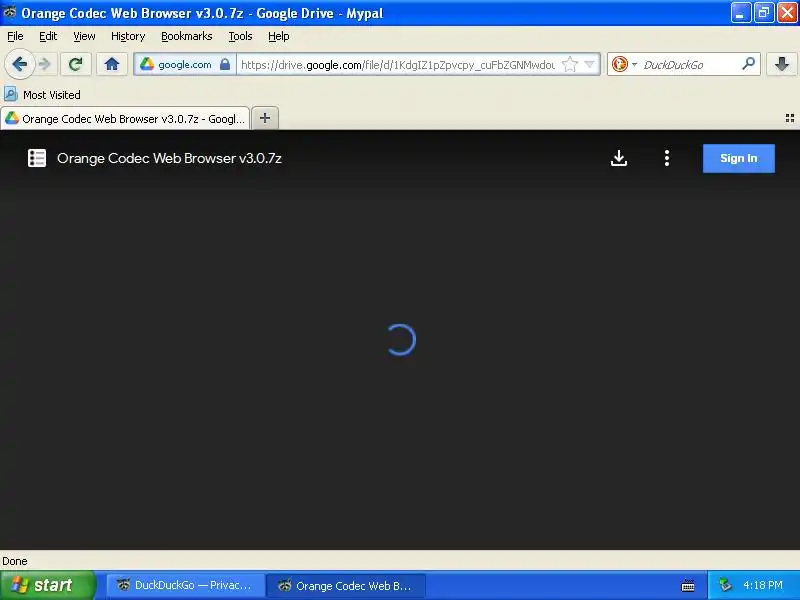Open the Help menu
800x600 pixels.
coord(279,36)
